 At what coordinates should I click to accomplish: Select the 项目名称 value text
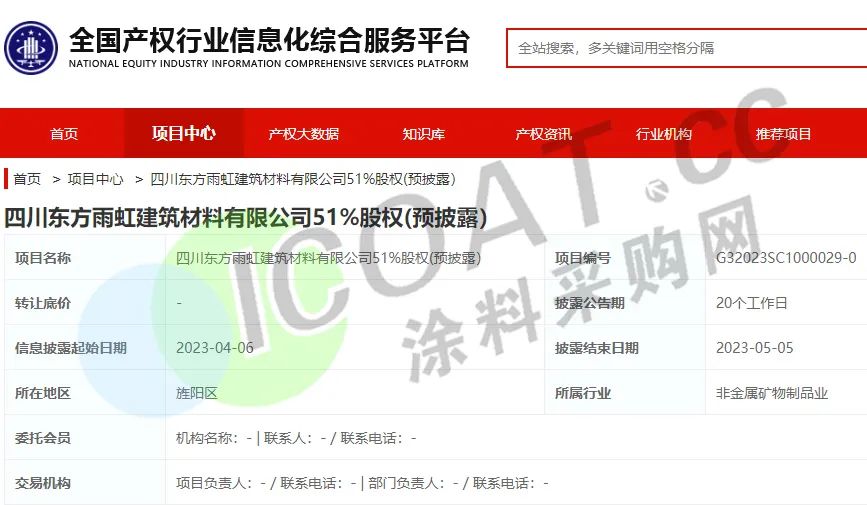[328, 258]
